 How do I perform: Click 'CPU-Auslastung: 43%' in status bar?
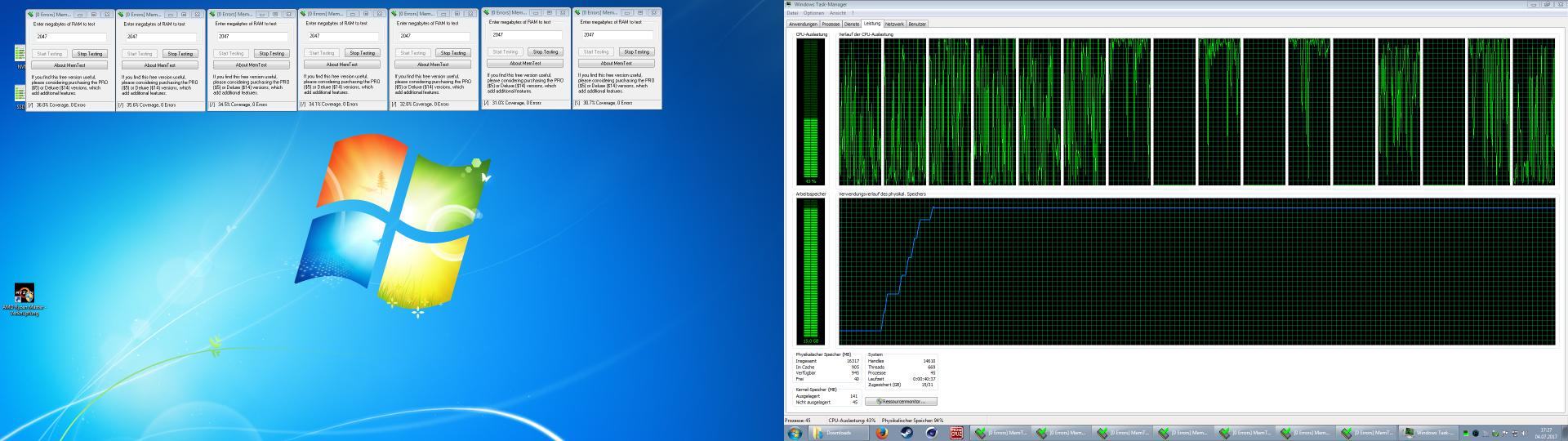[852, 421]
